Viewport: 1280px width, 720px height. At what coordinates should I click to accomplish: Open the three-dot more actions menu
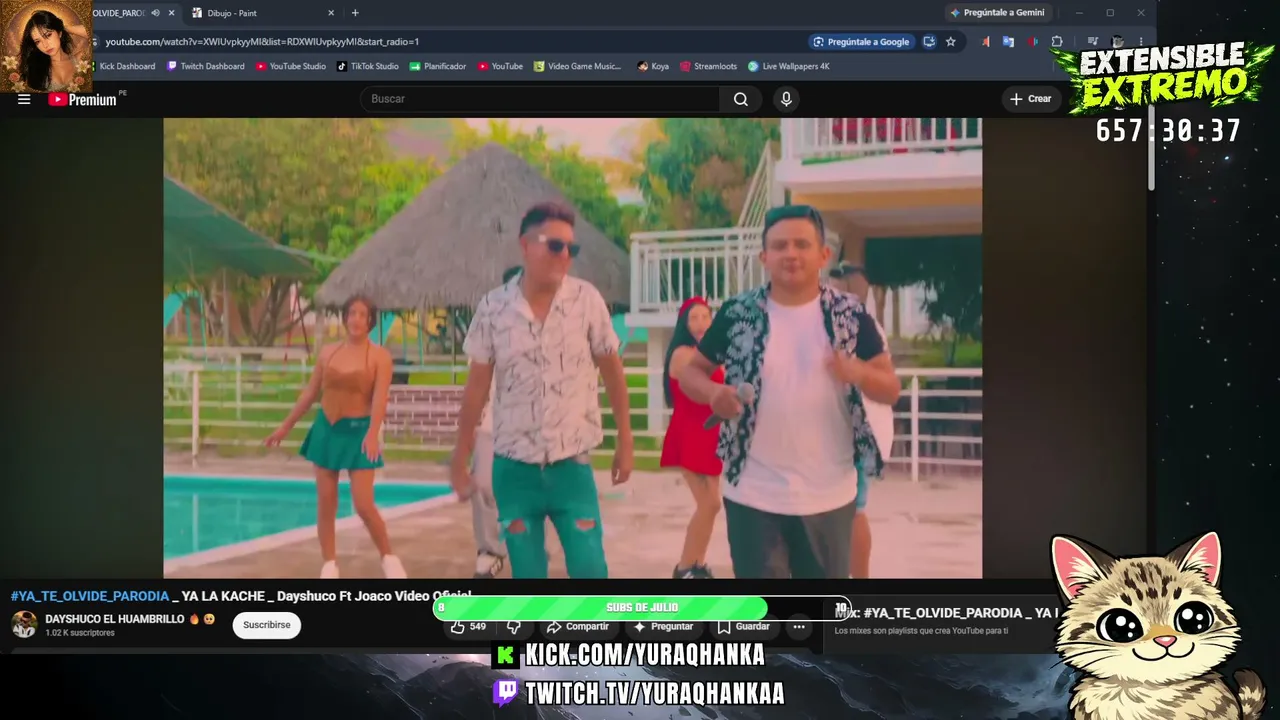(x=799, y=627)
